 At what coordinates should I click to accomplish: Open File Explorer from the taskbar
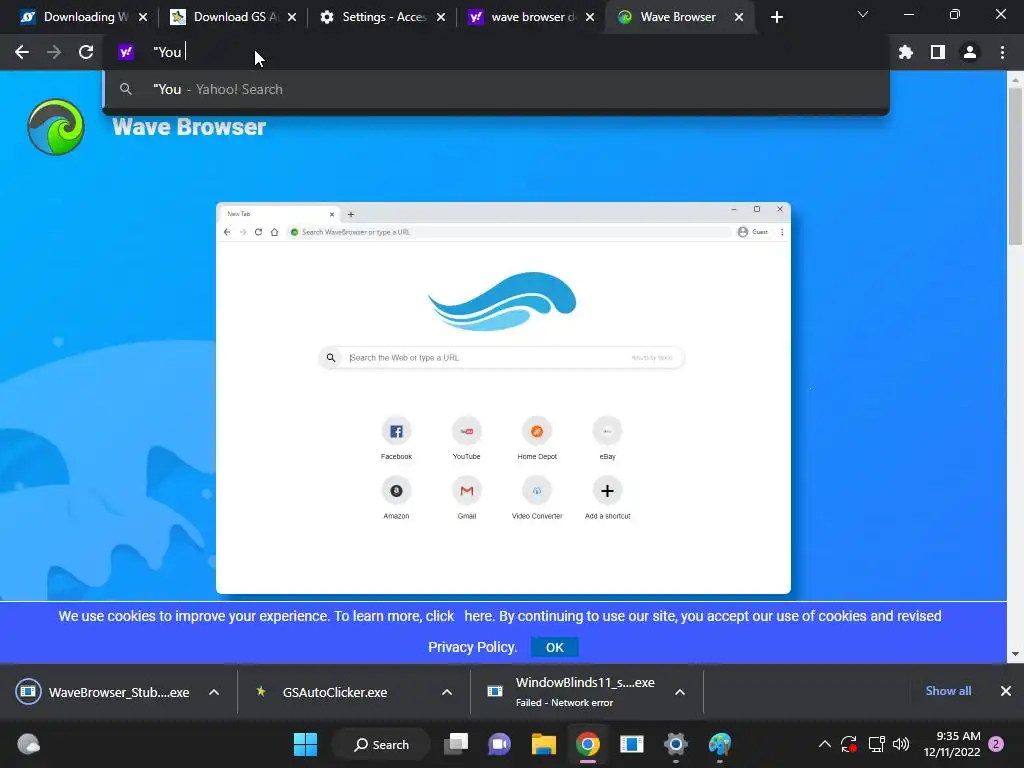[543, 744]
